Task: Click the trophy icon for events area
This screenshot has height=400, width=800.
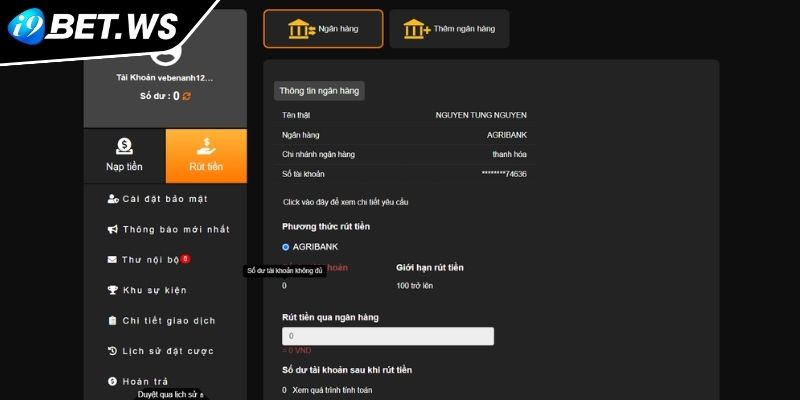Action: click(113, 290)
